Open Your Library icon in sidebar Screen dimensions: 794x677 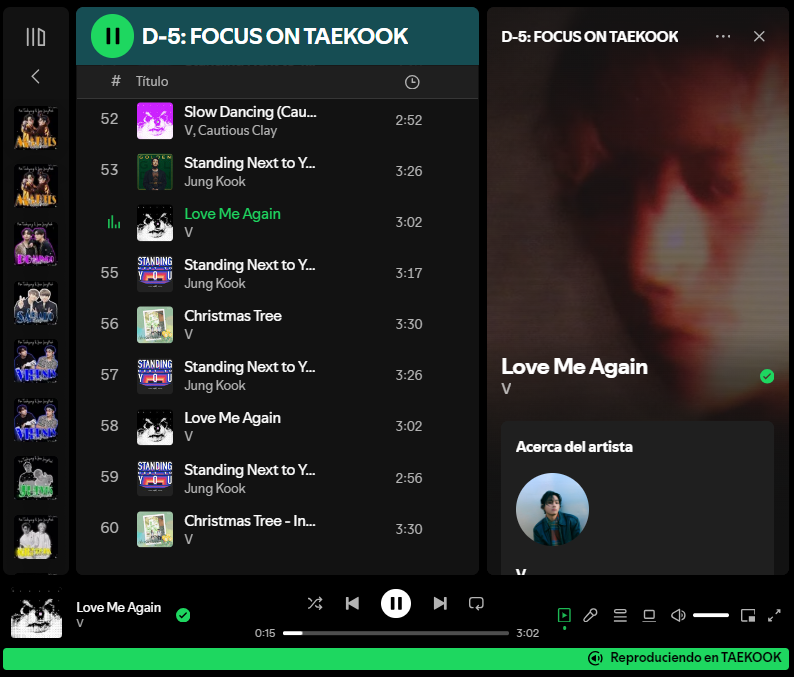pos(36,37)
